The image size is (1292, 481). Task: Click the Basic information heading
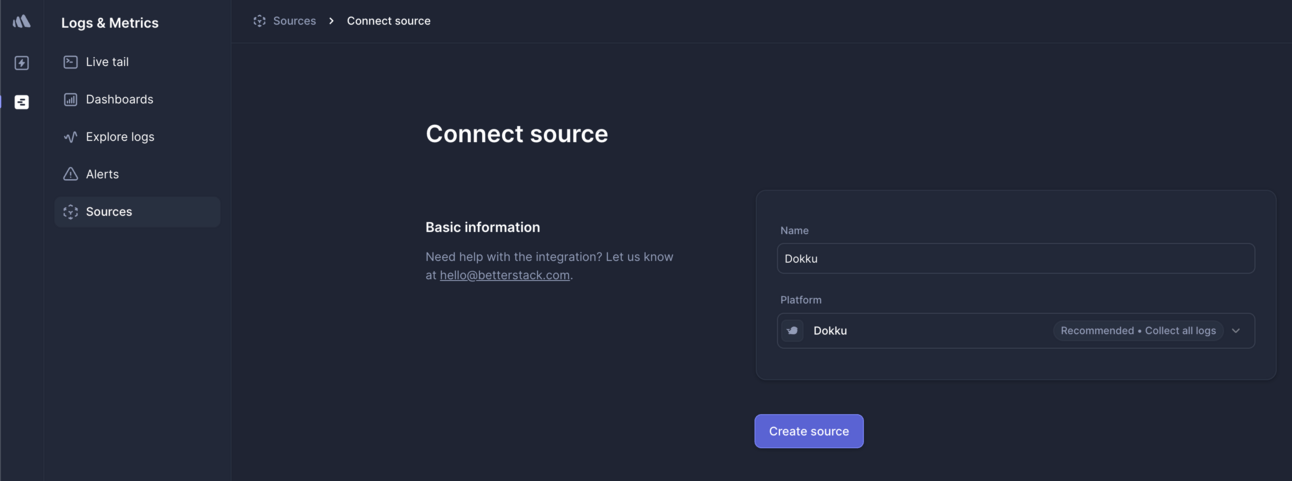tap(482, 227)
